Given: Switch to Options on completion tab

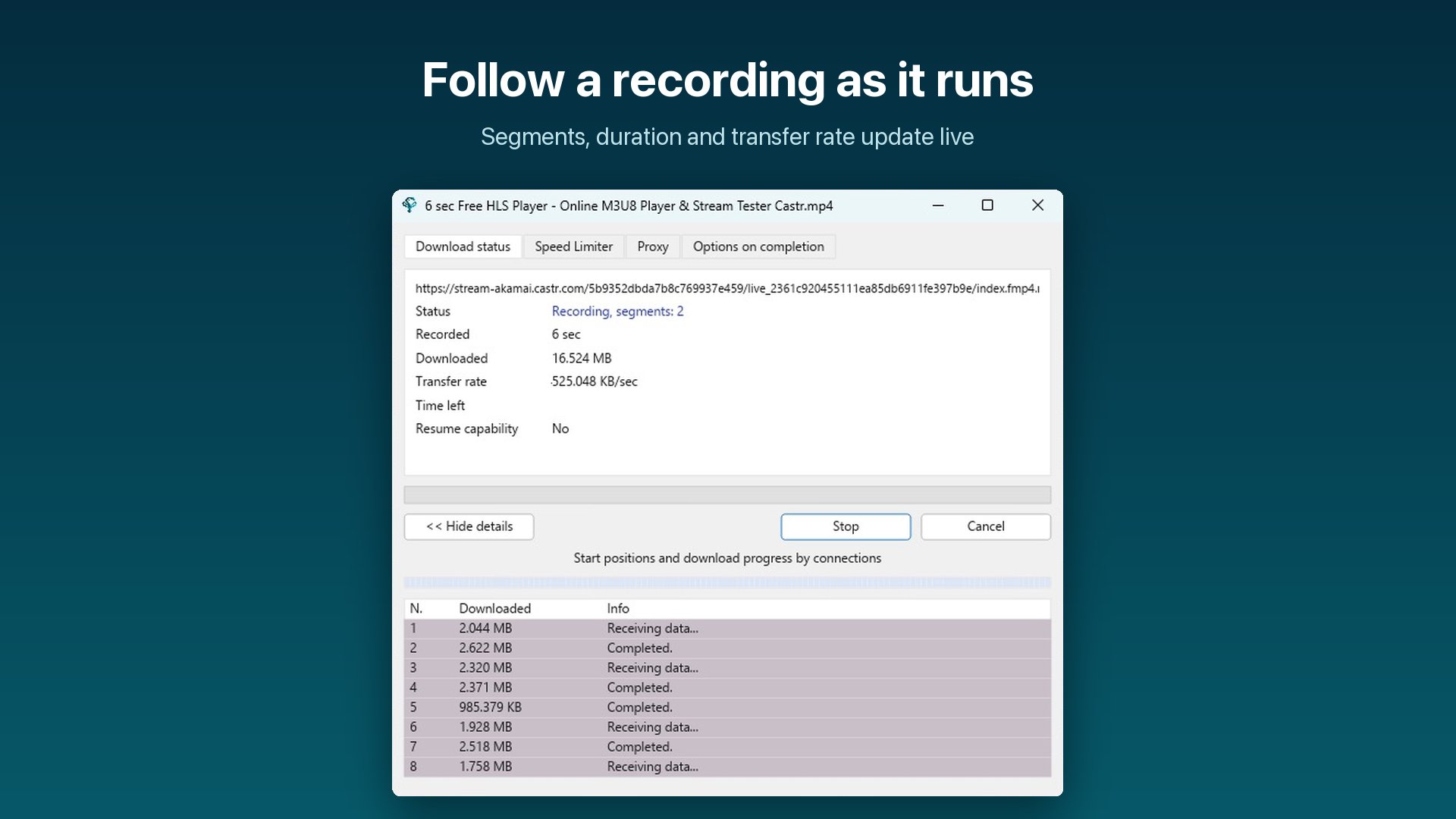Looking at the screenshot, I should 758,246.
